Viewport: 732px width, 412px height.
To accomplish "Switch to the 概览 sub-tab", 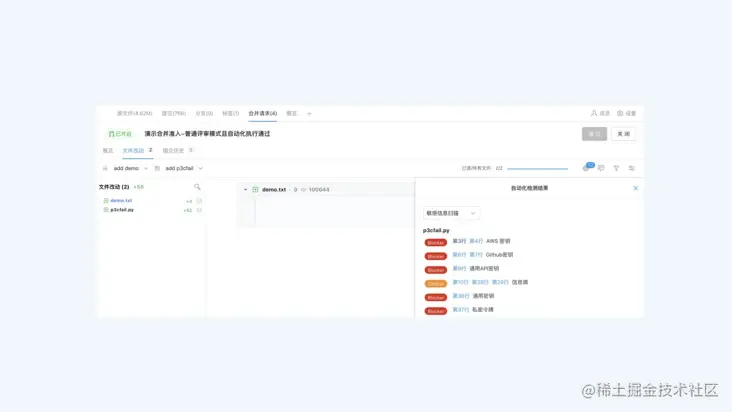I will 108,151.
